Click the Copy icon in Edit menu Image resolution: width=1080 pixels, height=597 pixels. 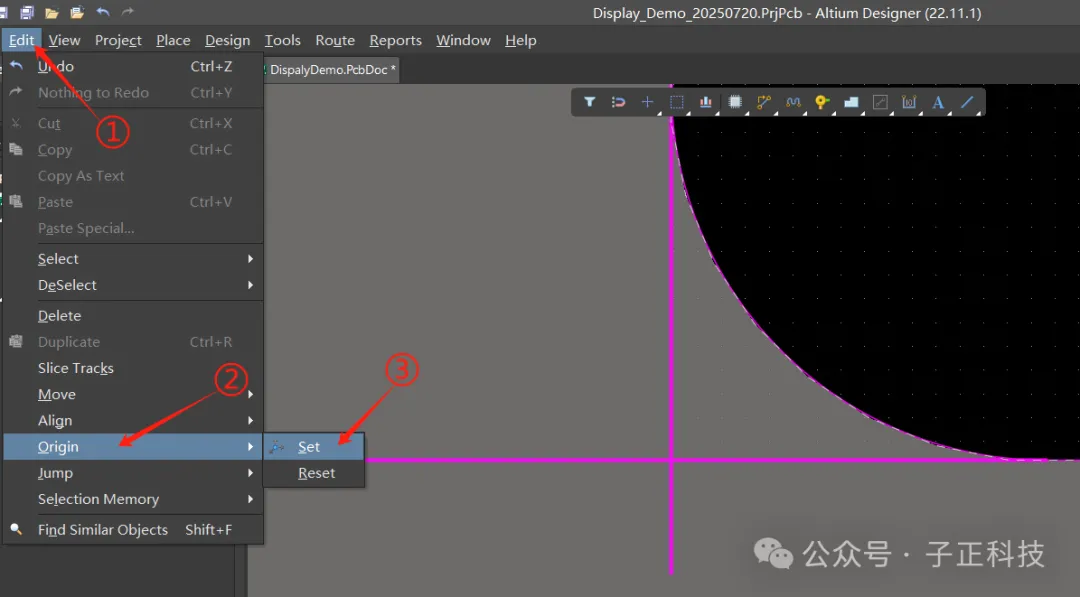click(x=16, y=149)
